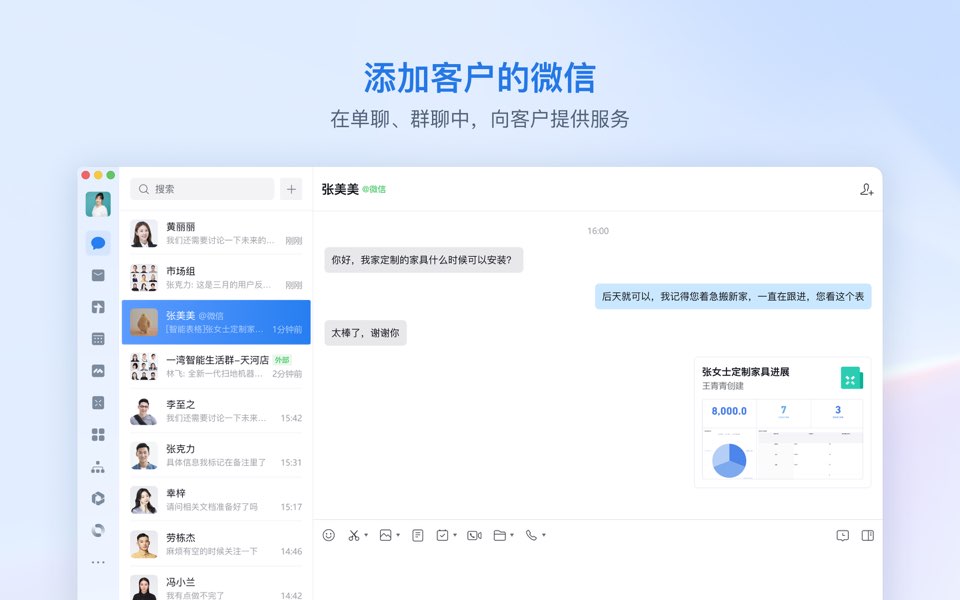Open the organization Contacts icon in the sidebar
Viewport: 960px width, 600px height.
(98, 467)
